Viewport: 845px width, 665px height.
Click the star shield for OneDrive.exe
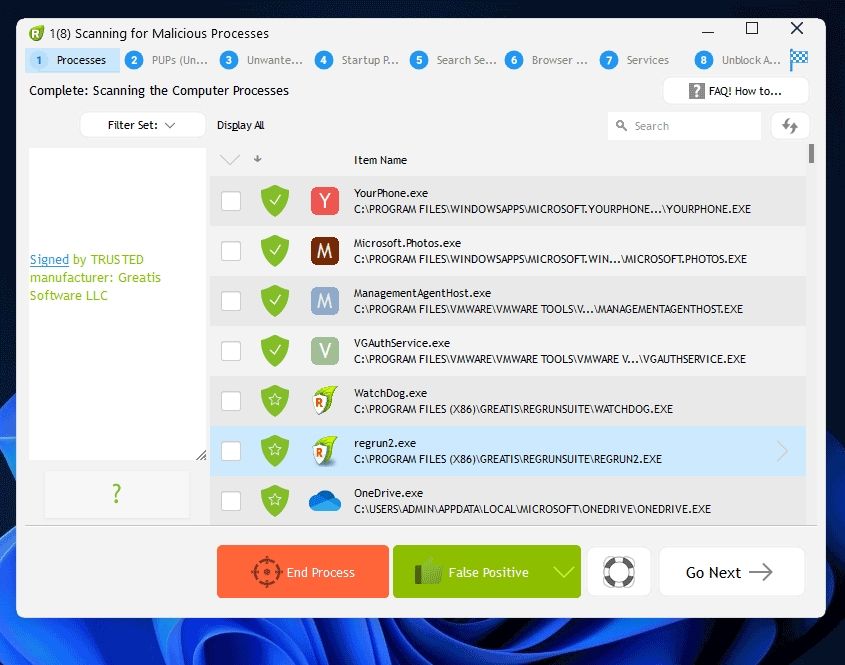(275, 501)
